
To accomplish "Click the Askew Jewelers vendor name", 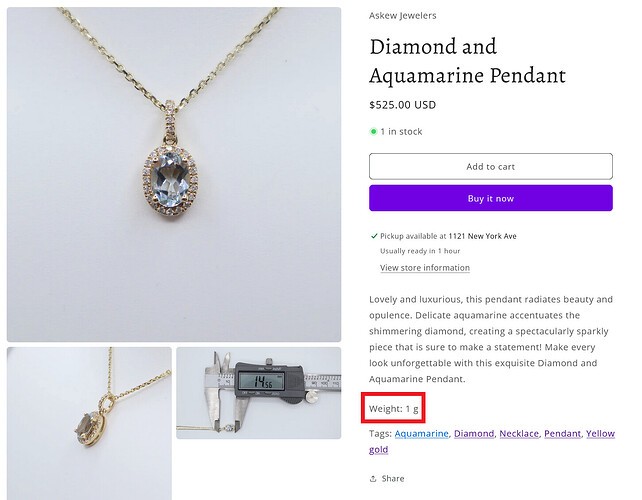I will pos(402,16).
